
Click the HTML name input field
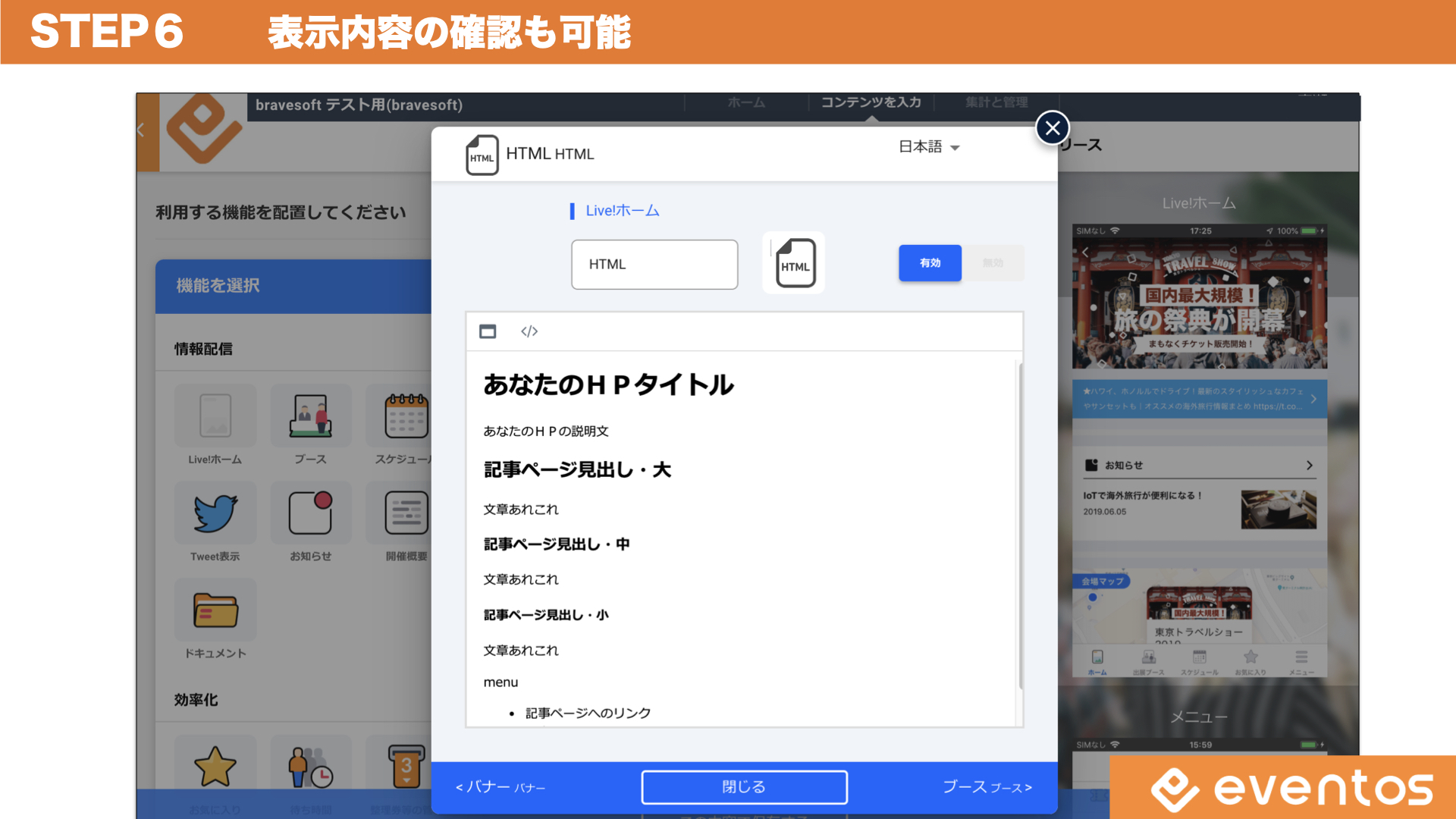654,265
